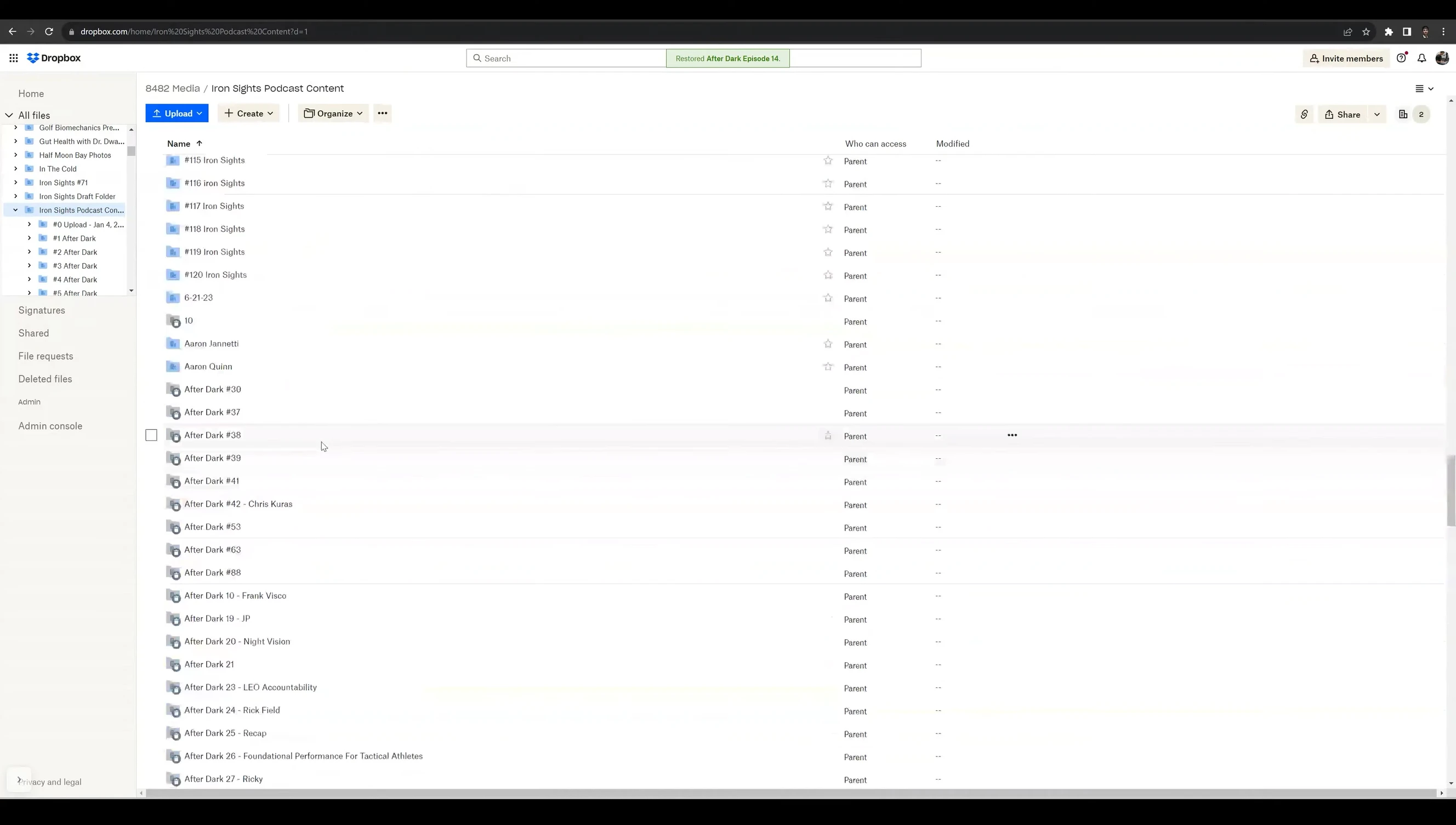Star the #116 iron Sights folder

click(x=828, y=184)
